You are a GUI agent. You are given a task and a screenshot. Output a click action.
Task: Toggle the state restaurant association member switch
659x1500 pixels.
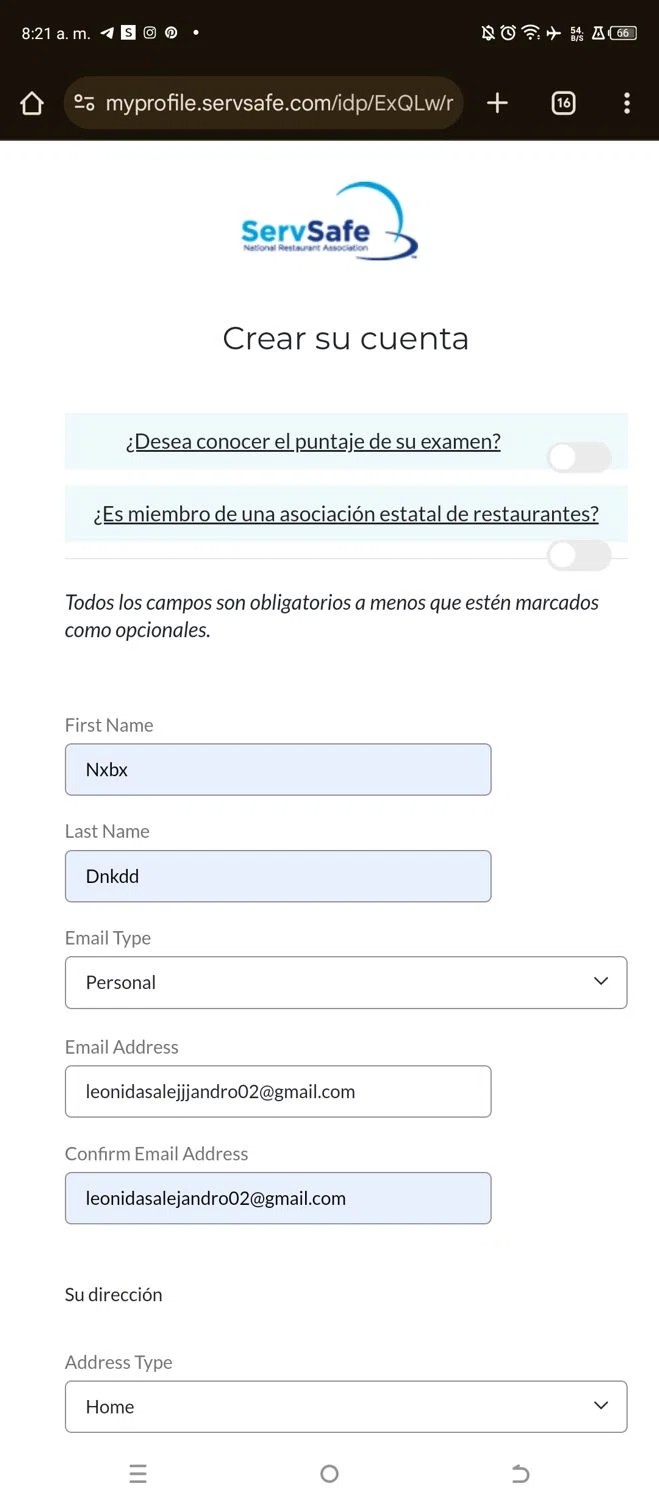tap(579, 555)
